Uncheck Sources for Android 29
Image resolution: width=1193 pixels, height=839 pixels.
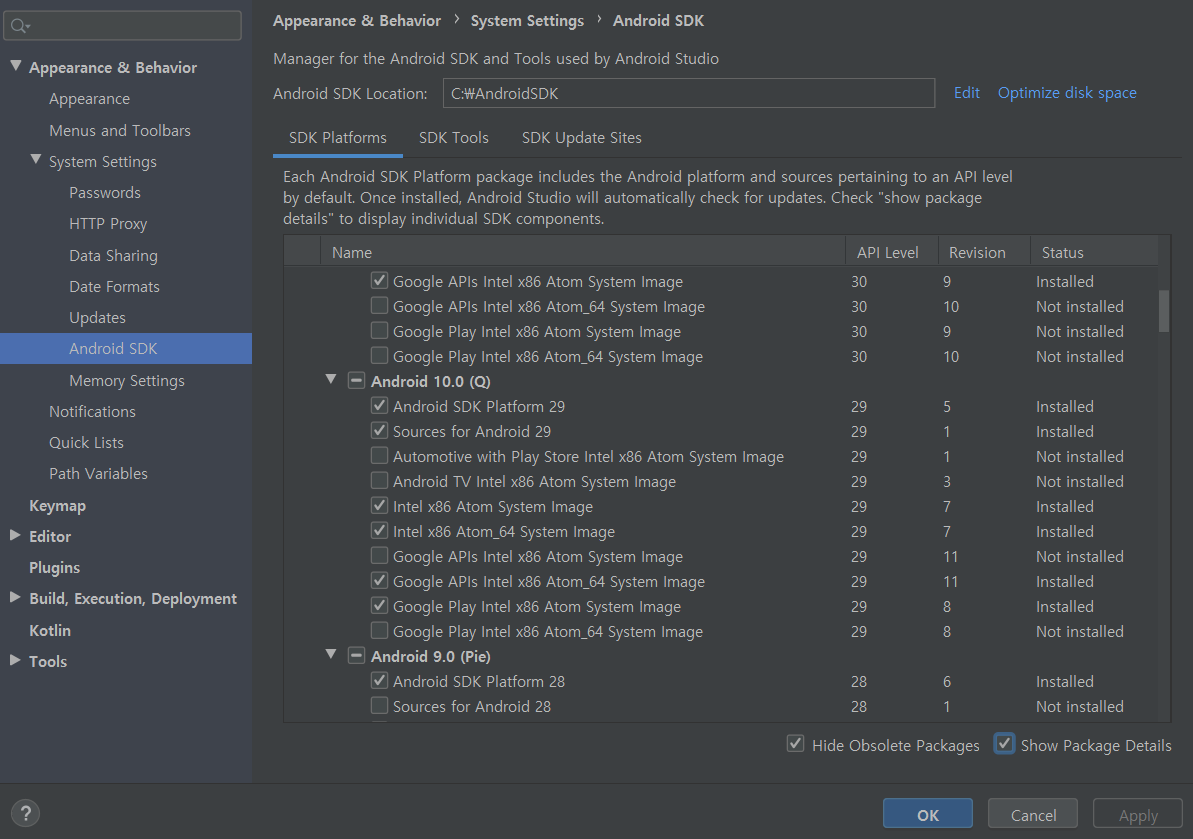pyautogui.click(x=379, y=431)
